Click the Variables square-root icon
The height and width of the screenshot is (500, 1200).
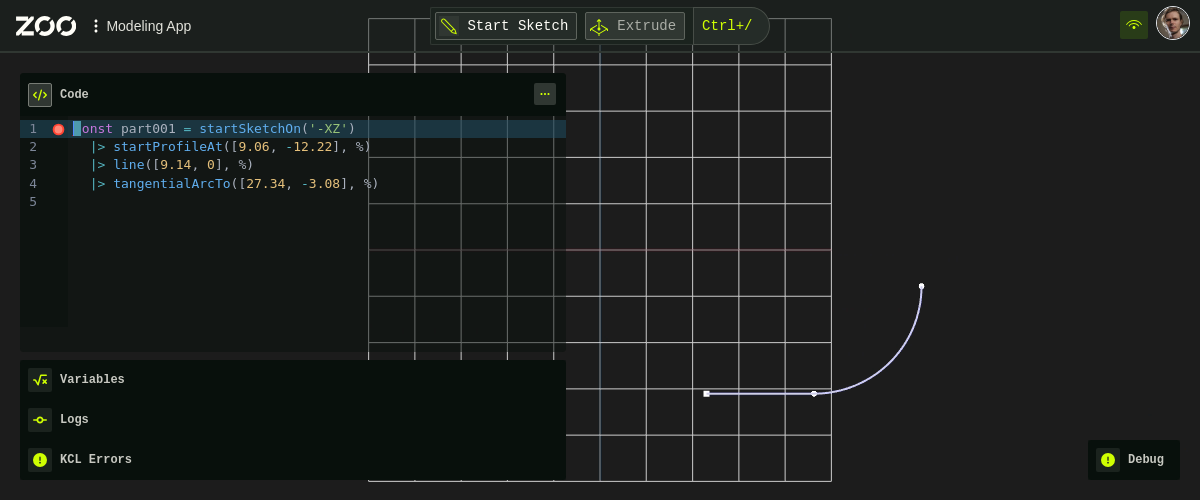coord(40,380)
